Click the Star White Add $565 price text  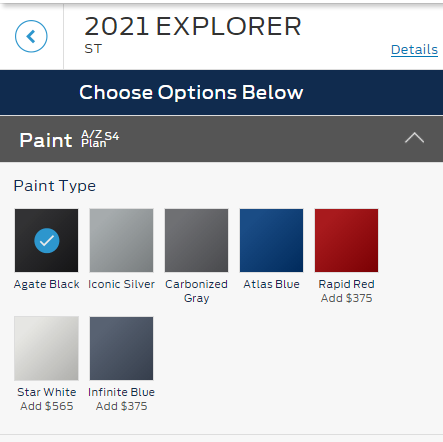[47, 406]
